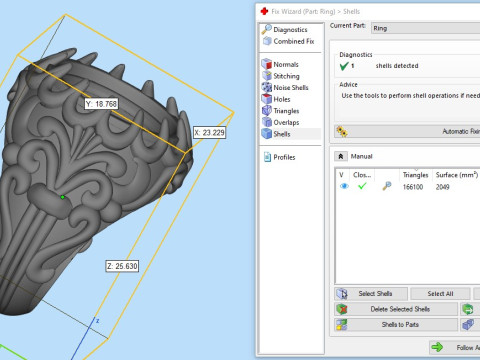Open the Current Part dropdown showing Ring
The image size is (480, 360).
point(425,28)
